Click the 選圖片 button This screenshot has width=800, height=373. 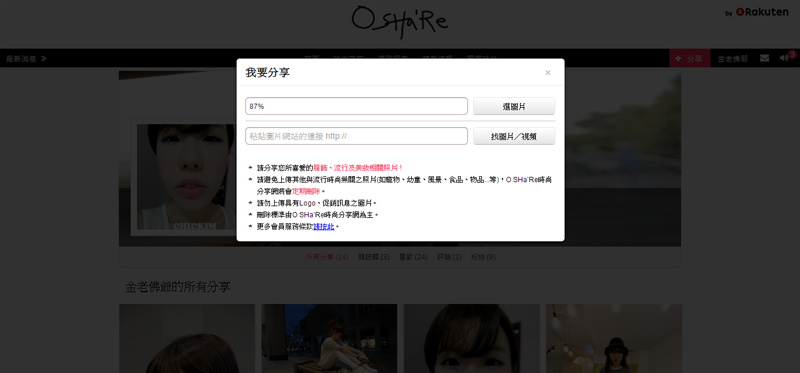coord(514,106)
